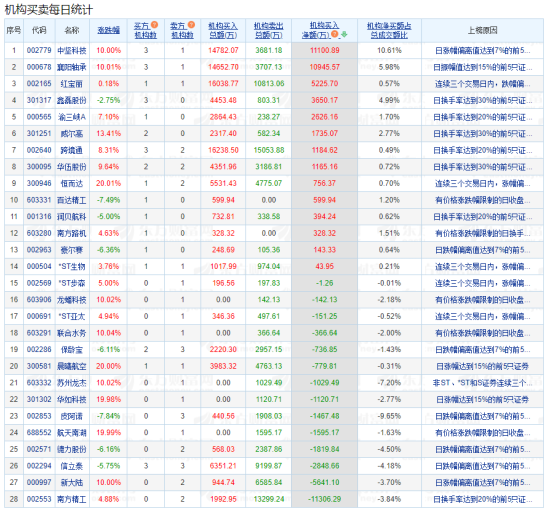Open the 上榜原因 link in row 301302
This screenshot has width=550, height=517.
tap(483, 400)
